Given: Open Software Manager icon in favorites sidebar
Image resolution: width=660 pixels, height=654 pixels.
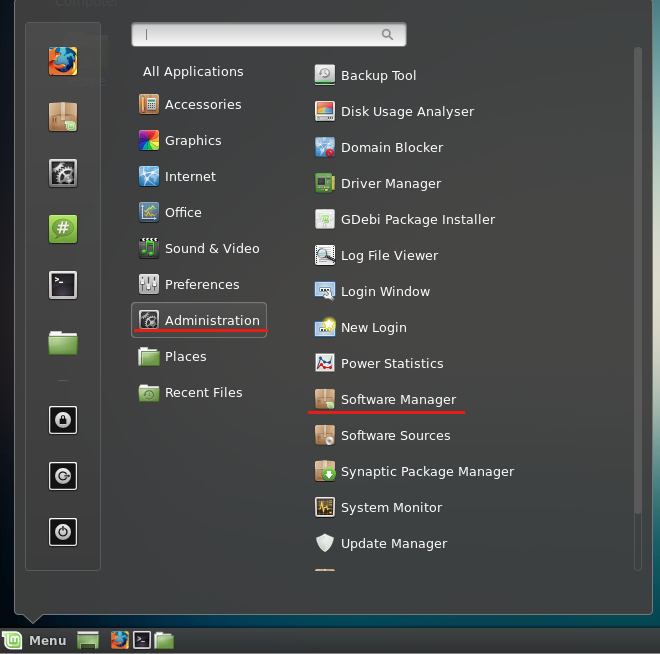Looking at the screenshot, I should click(x=63, y=117).
